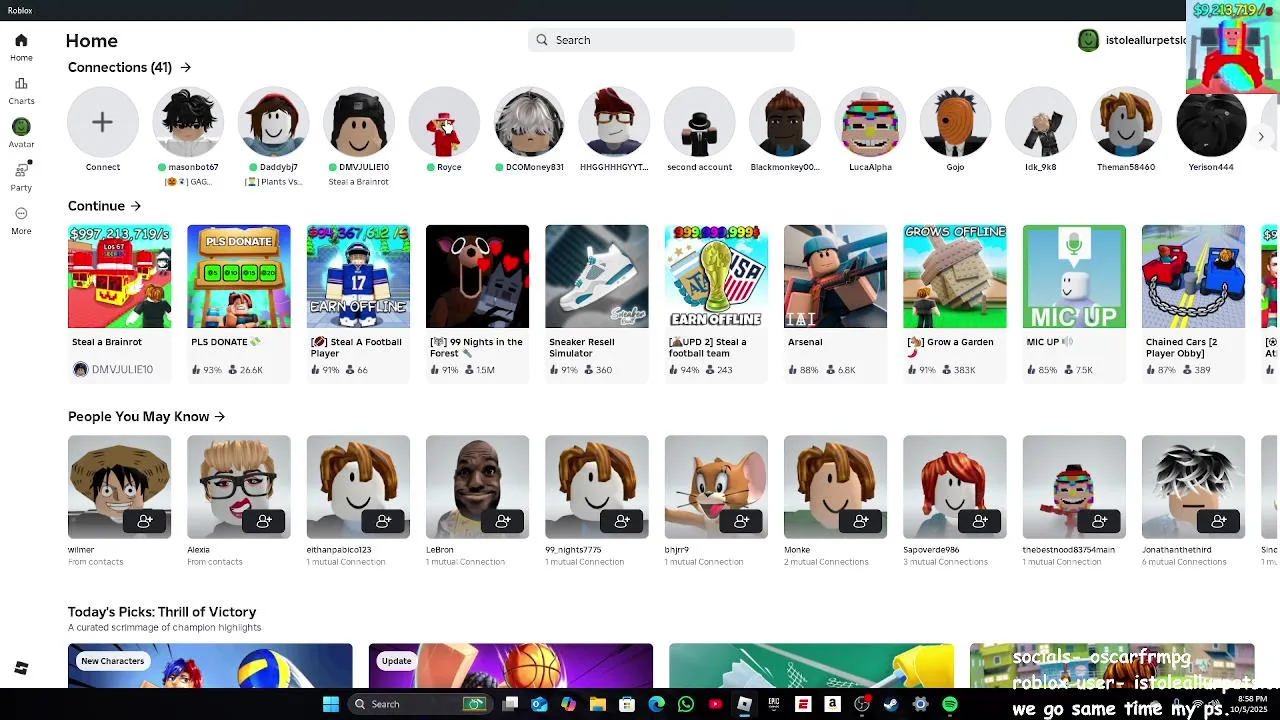Image resolution: width=1280 pixels, height=720 pixels.
Task: Click the Today's Picks: Thrill of Victory heading
Action: [162, 612]
